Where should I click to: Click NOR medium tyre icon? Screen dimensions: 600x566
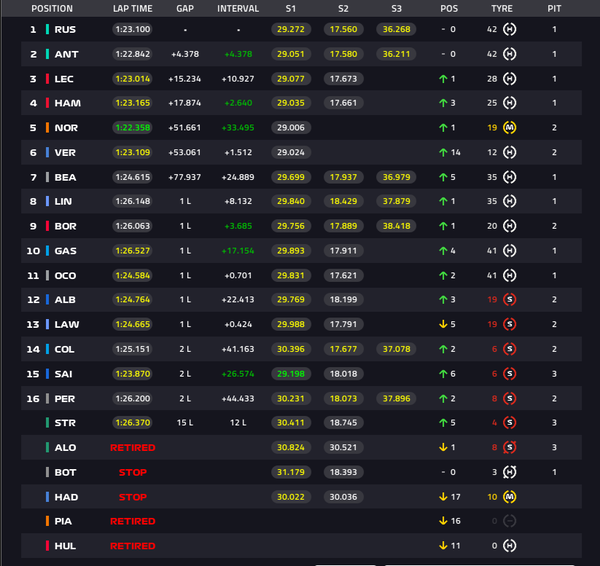click(509, 127)
